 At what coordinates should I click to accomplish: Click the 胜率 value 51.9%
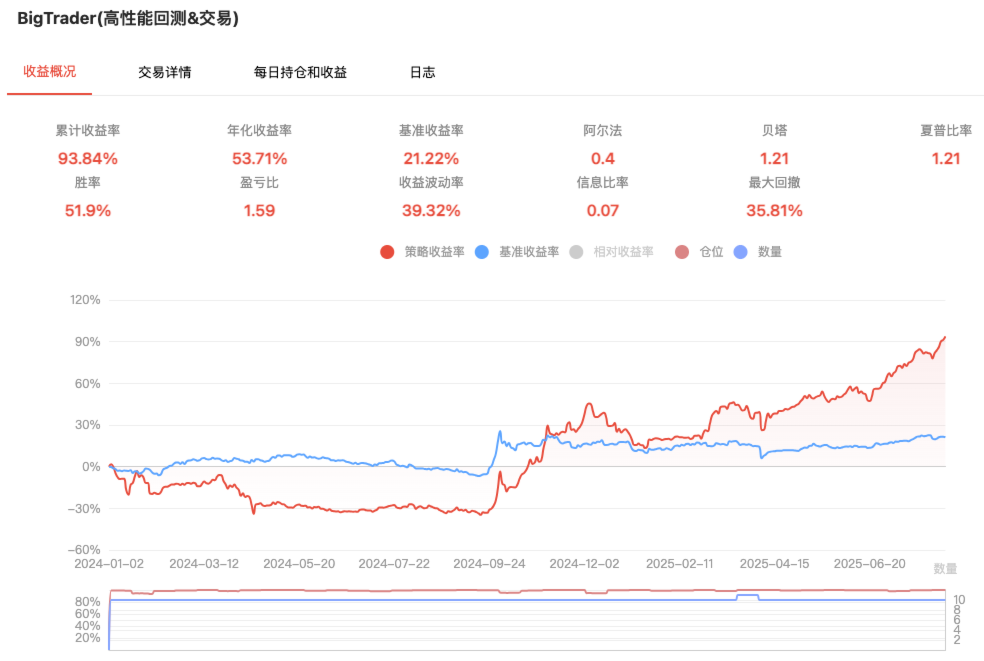(x=88, y=210)
